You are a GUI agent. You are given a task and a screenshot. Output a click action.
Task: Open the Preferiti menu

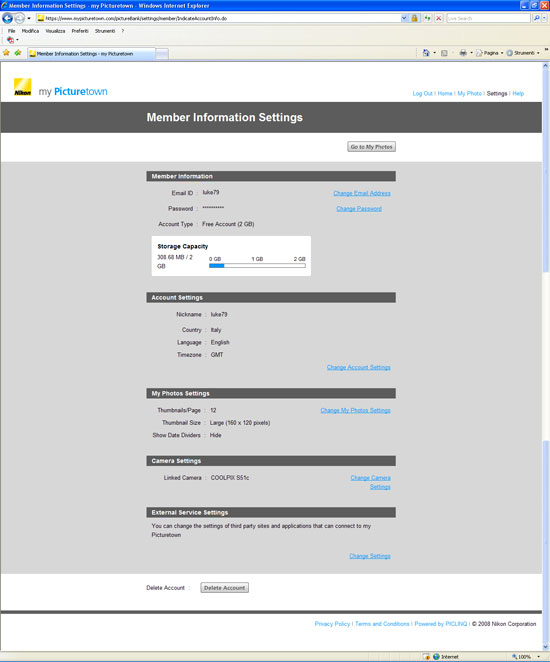pos(80,31)
